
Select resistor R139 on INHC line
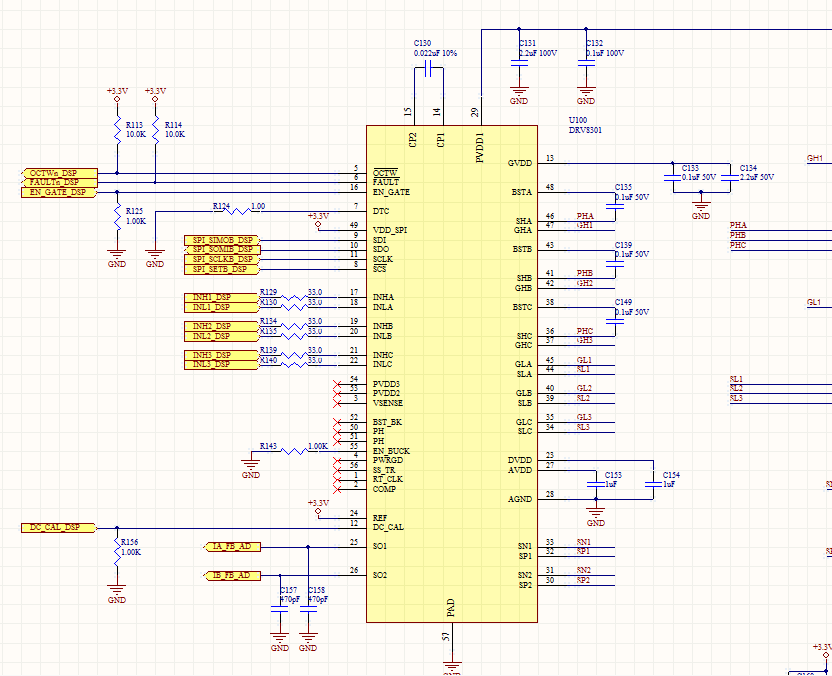[294, 356]
